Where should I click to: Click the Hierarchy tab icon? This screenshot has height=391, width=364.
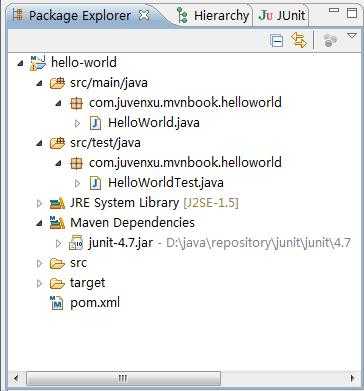tap(182, 16)
